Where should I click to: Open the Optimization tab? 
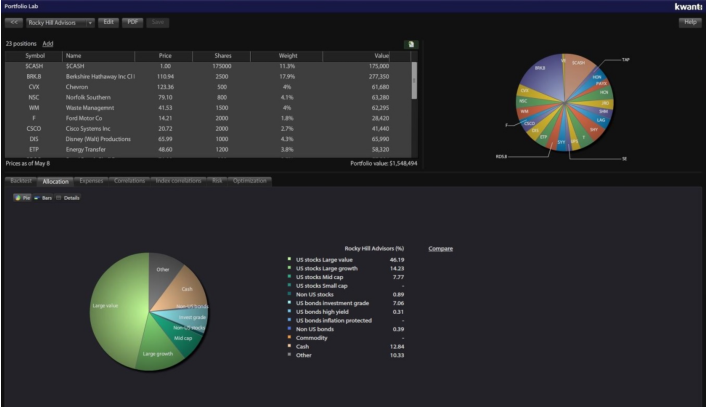(x=249, y=181)
